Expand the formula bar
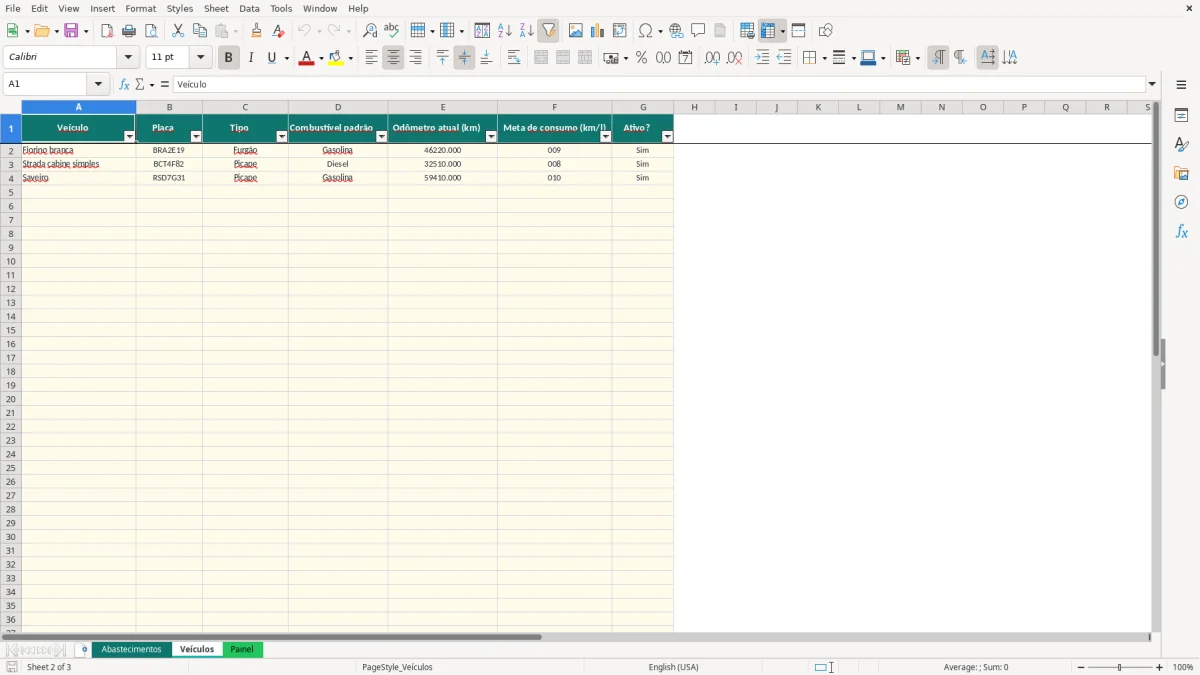The width and height of the screenshot is (1200, 675). 1152,85
